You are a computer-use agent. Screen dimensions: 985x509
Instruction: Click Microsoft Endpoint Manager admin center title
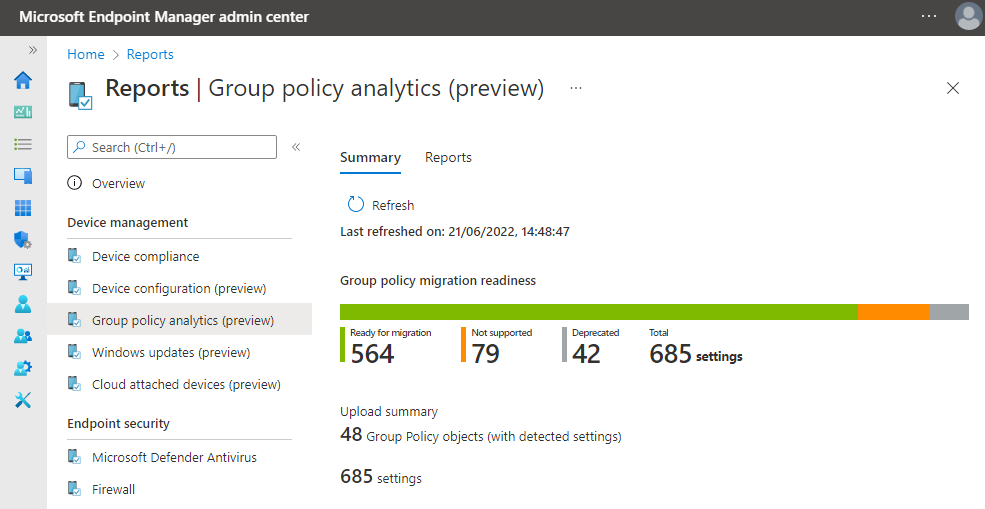[x=164, y=17]
